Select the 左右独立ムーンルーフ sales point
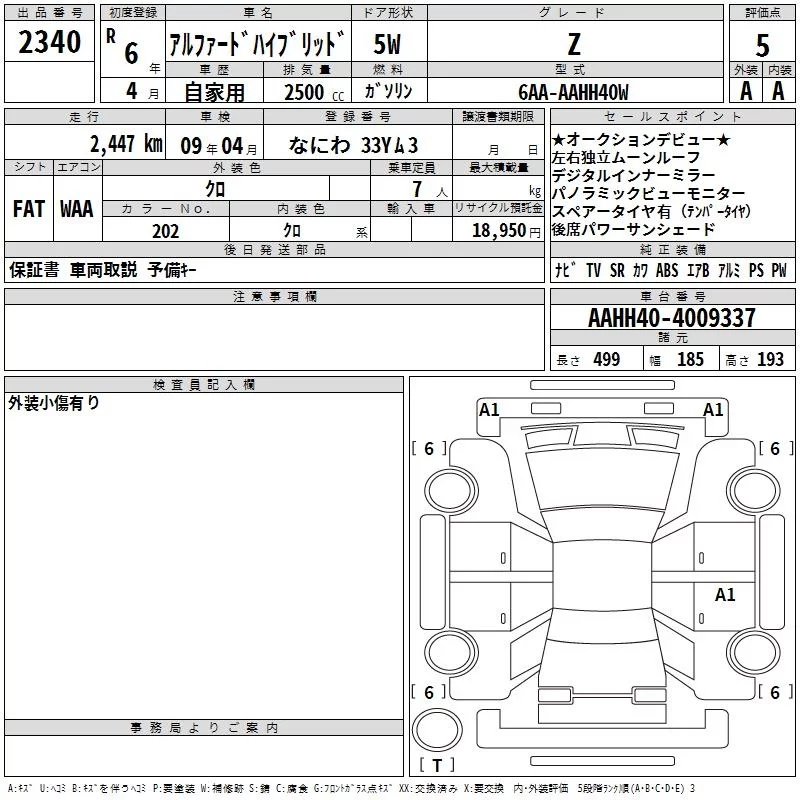800x800 pixels. point(626,158)
